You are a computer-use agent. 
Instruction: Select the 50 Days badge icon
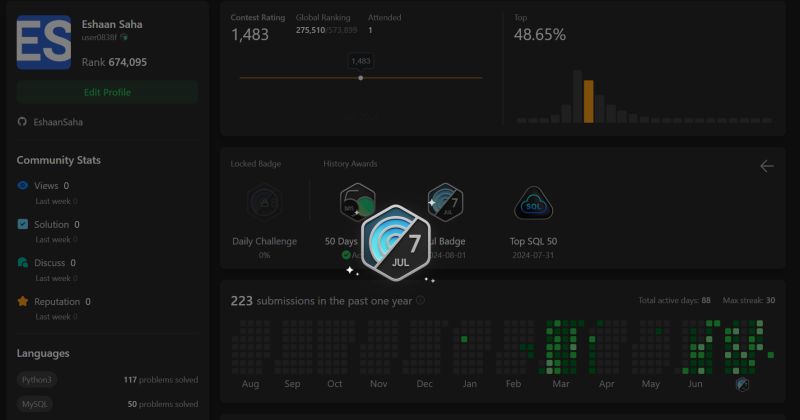(357, 201)
